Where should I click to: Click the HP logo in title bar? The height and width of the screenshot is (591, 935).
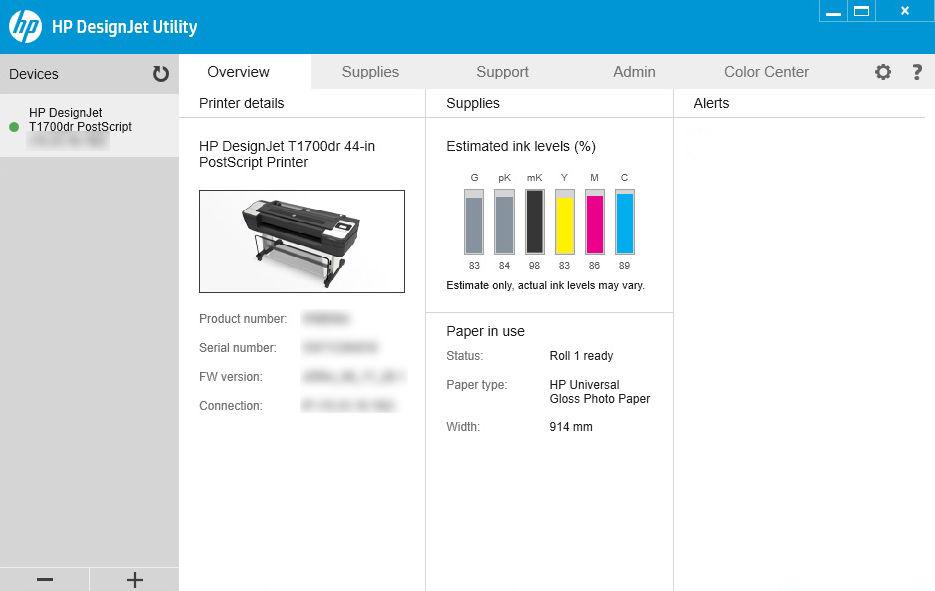pyautogui.click(x=25, y=27)
